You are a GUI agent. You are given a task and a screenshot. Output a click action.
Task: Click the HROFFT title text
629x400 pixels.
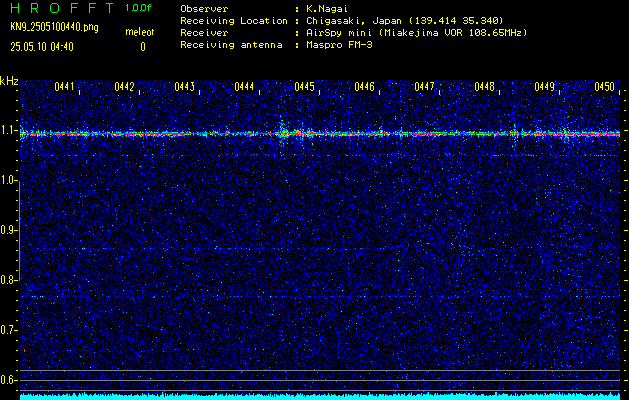tap(62, 8)
